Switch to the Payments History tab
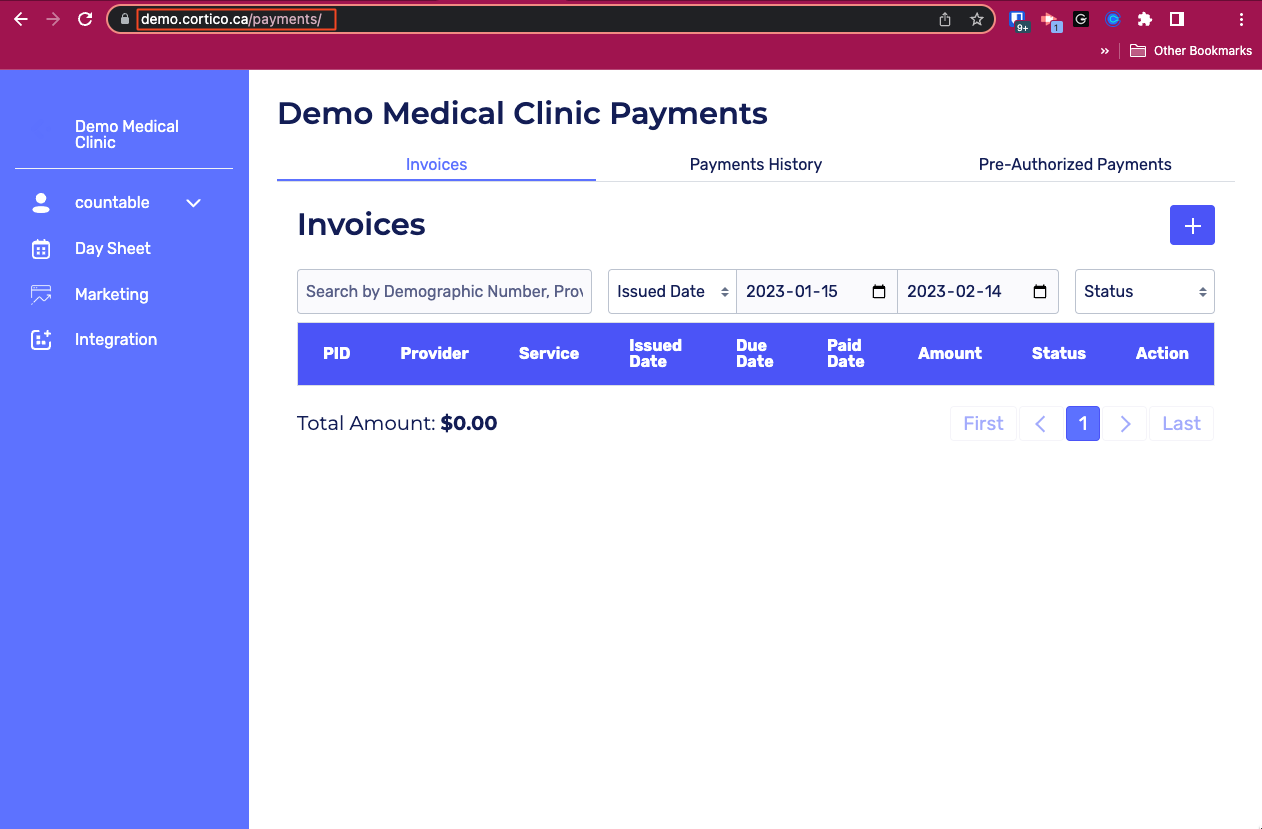1262x829 pixels. click(x=755, y=164)
